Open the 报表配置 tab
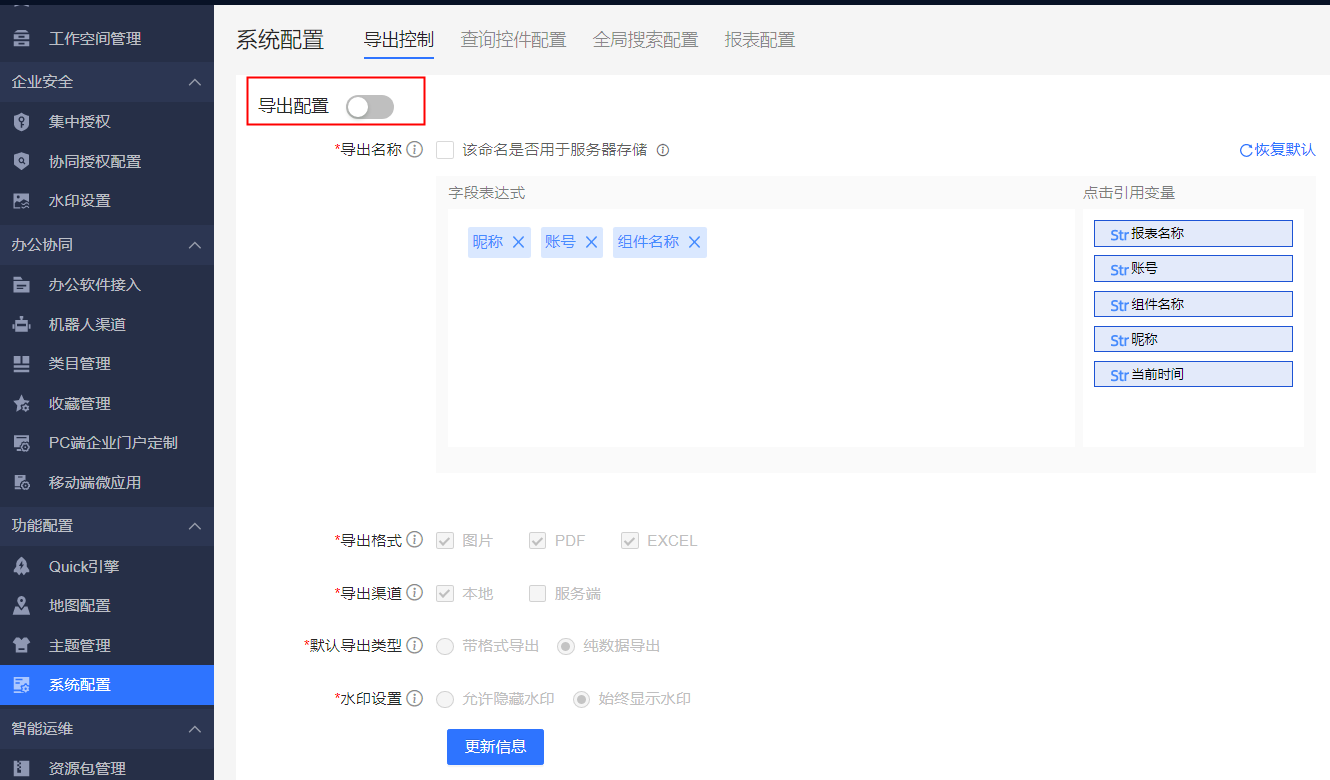The height and width of the screenshot is (780, 1330). 760,40
